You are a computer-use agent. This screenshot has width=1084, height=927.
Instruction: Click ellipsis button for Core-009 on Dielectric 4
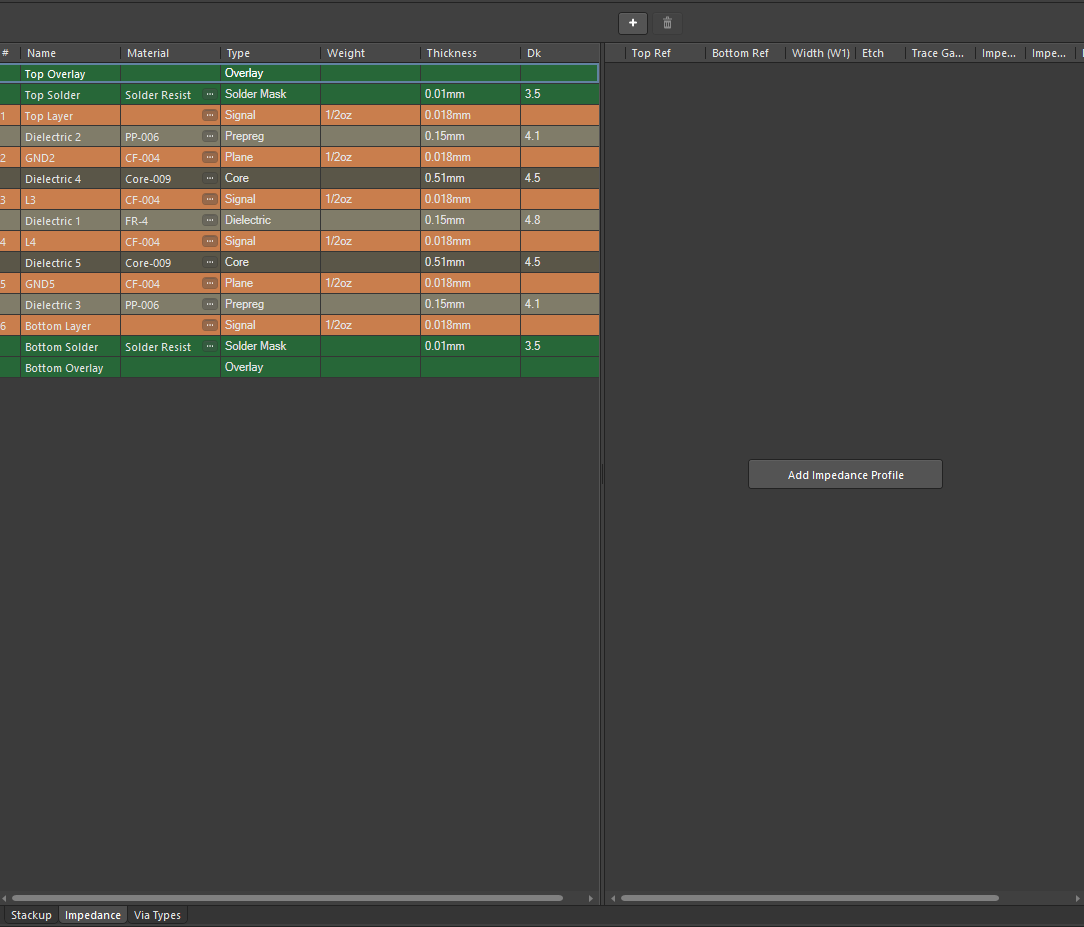click(210, 178)
